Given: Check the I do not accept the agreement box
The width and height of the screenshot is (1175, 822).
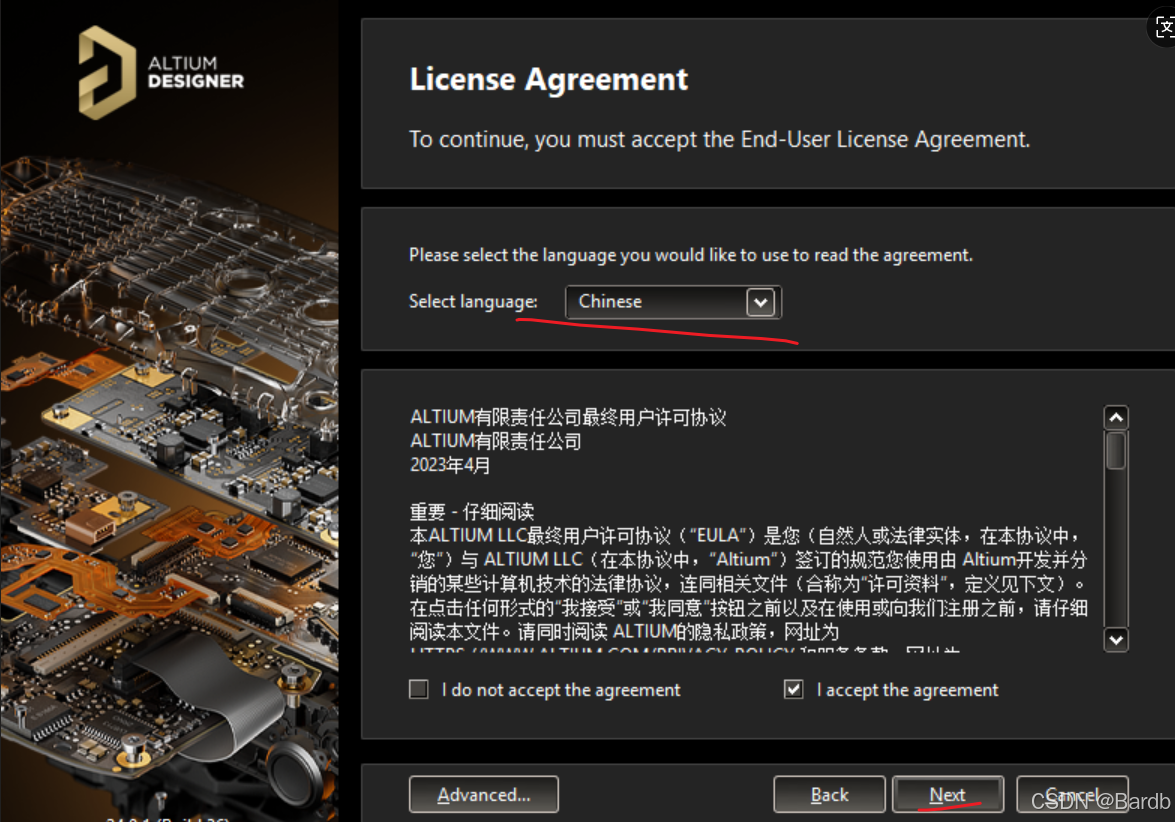Looking at the screenshot, I should 419,689.
